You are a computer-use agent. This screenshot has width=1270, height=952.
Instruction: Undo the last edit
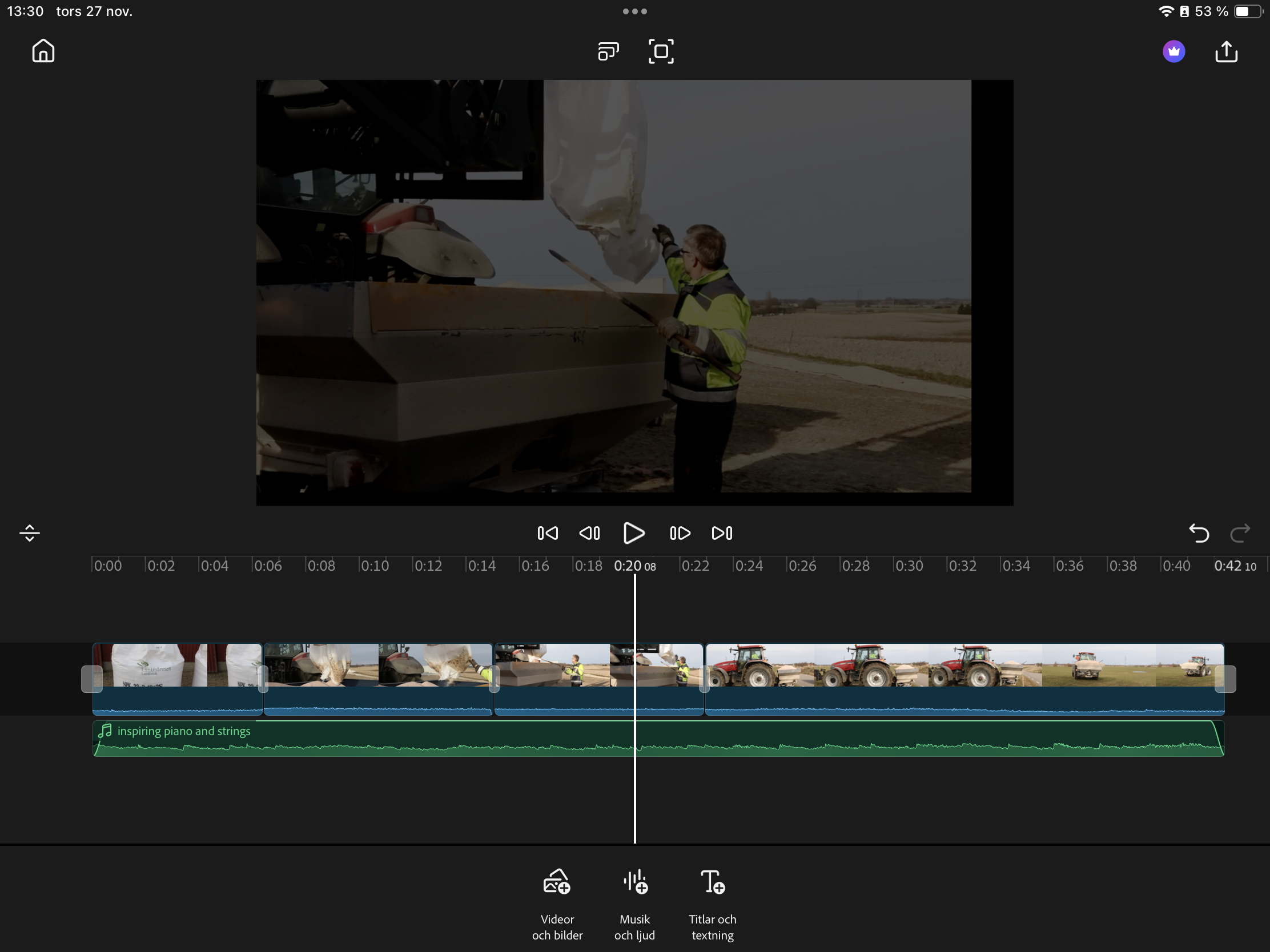pyautogui.click(x=1198, y=533)
